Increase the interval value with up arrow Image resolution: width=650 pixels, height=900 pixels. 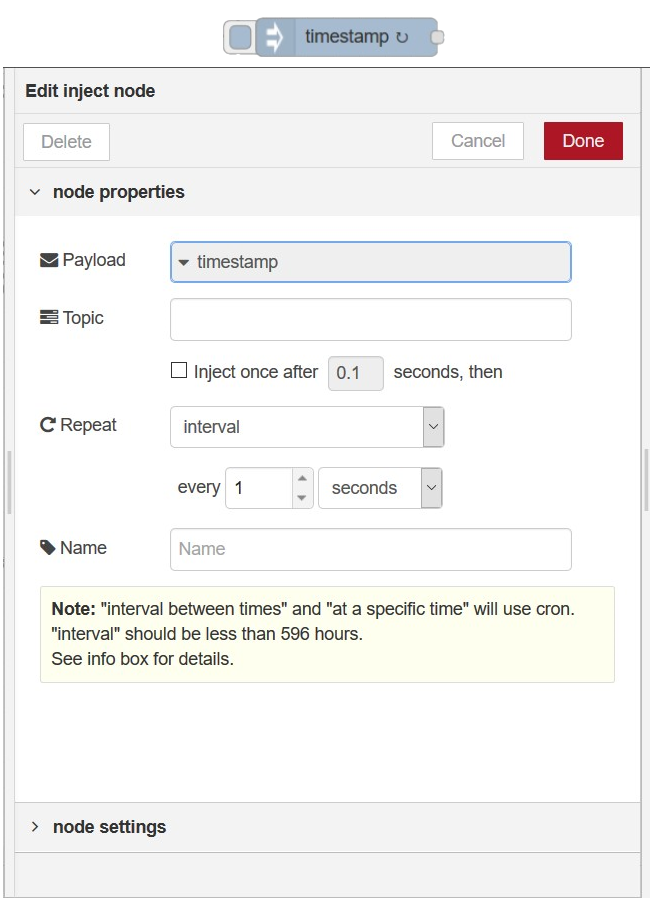(x=302, y=479)
